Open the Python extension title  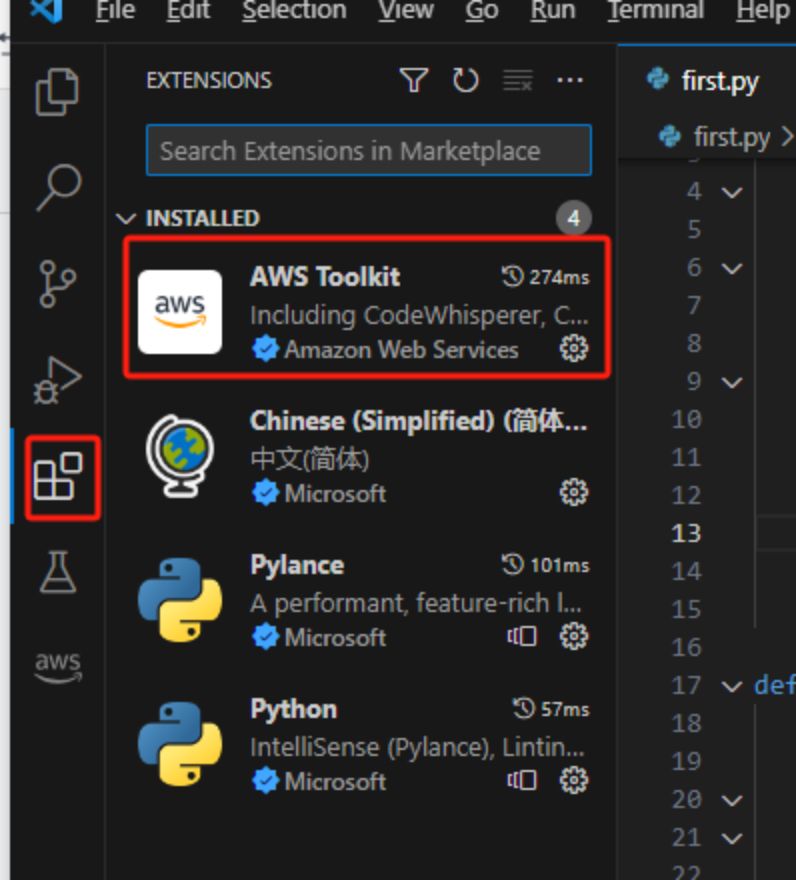[x=294, y=709]
